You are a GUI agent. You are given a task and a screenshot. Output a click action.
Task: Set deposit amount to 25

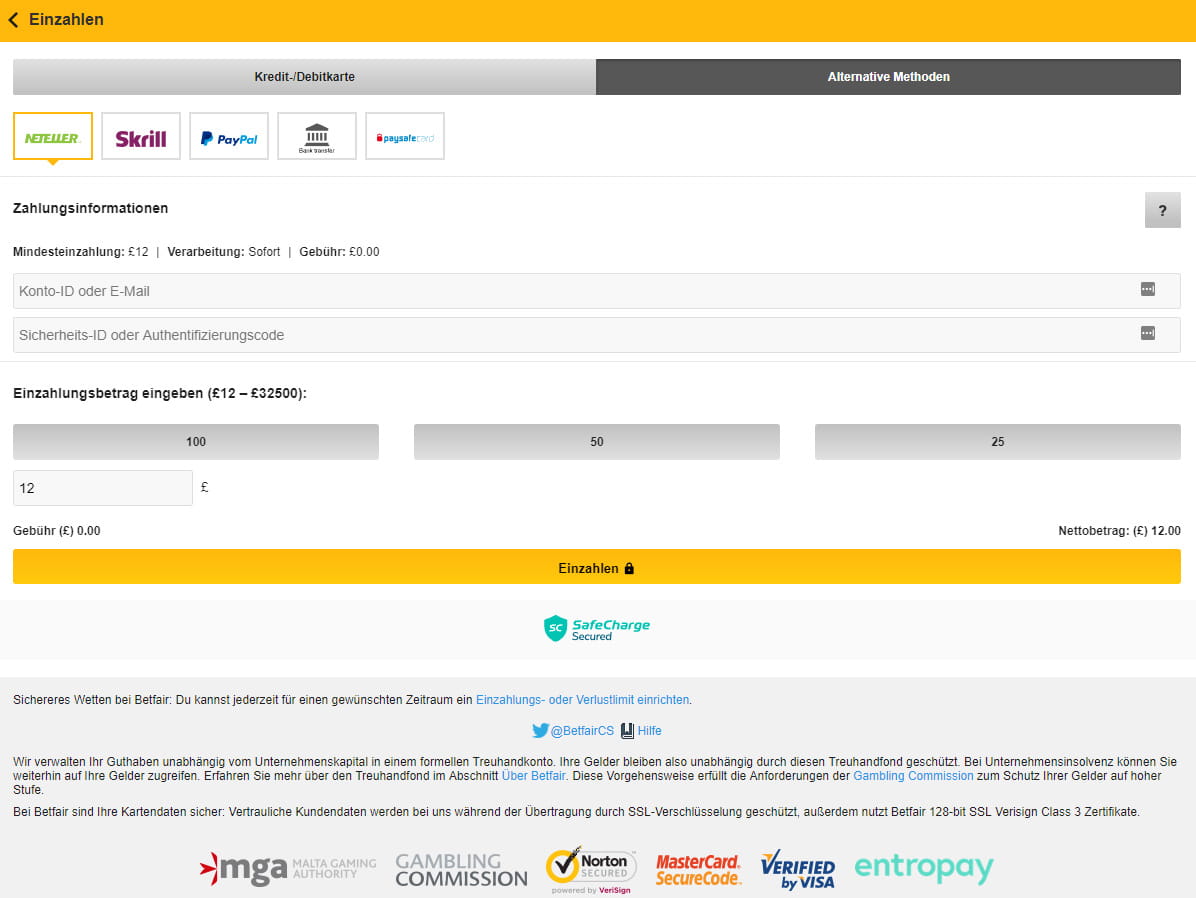998,442
